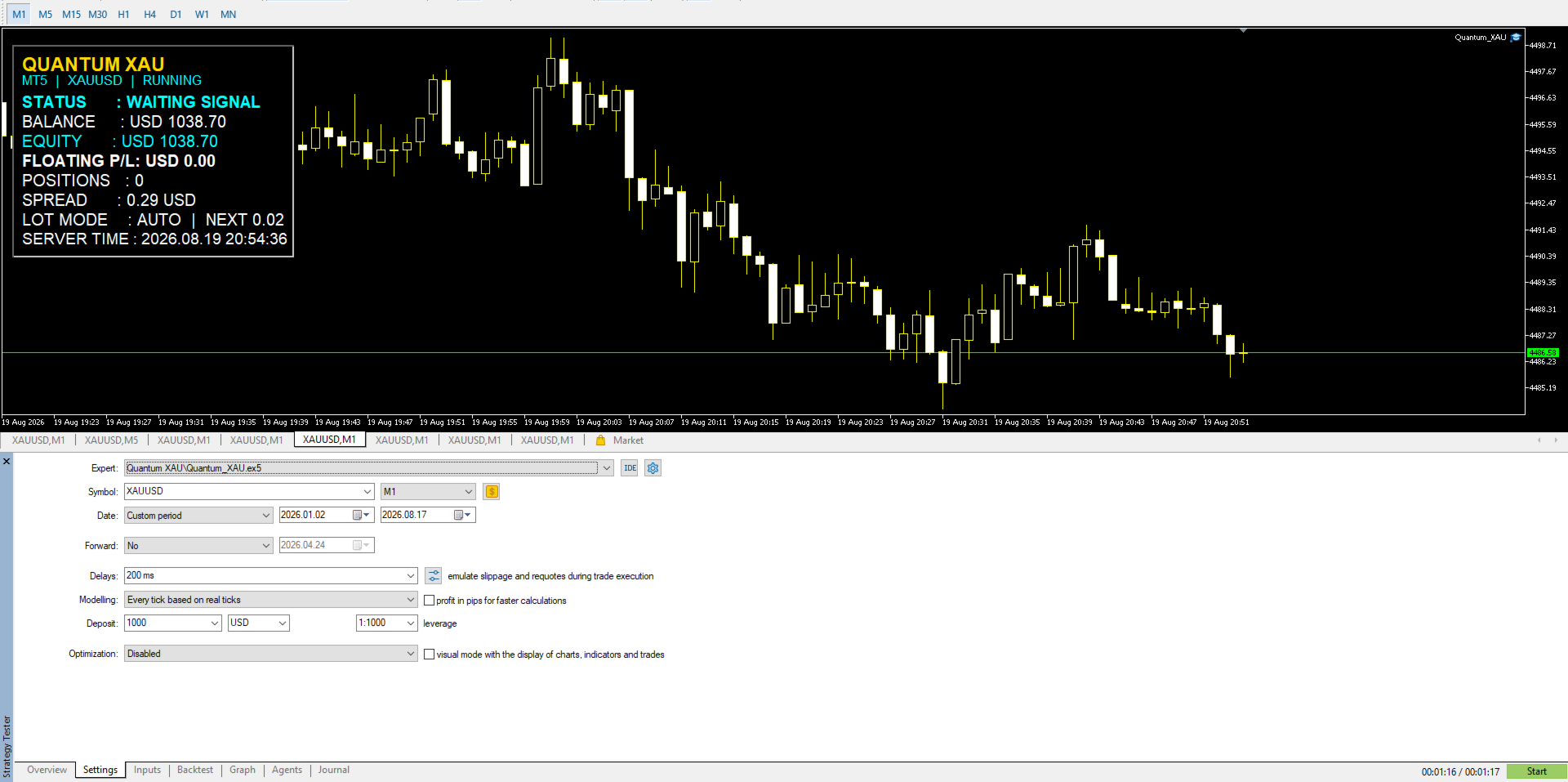This screenshot has height=782, width=1568.
Task: Click the green Start button
Action: pos(1536,772)
